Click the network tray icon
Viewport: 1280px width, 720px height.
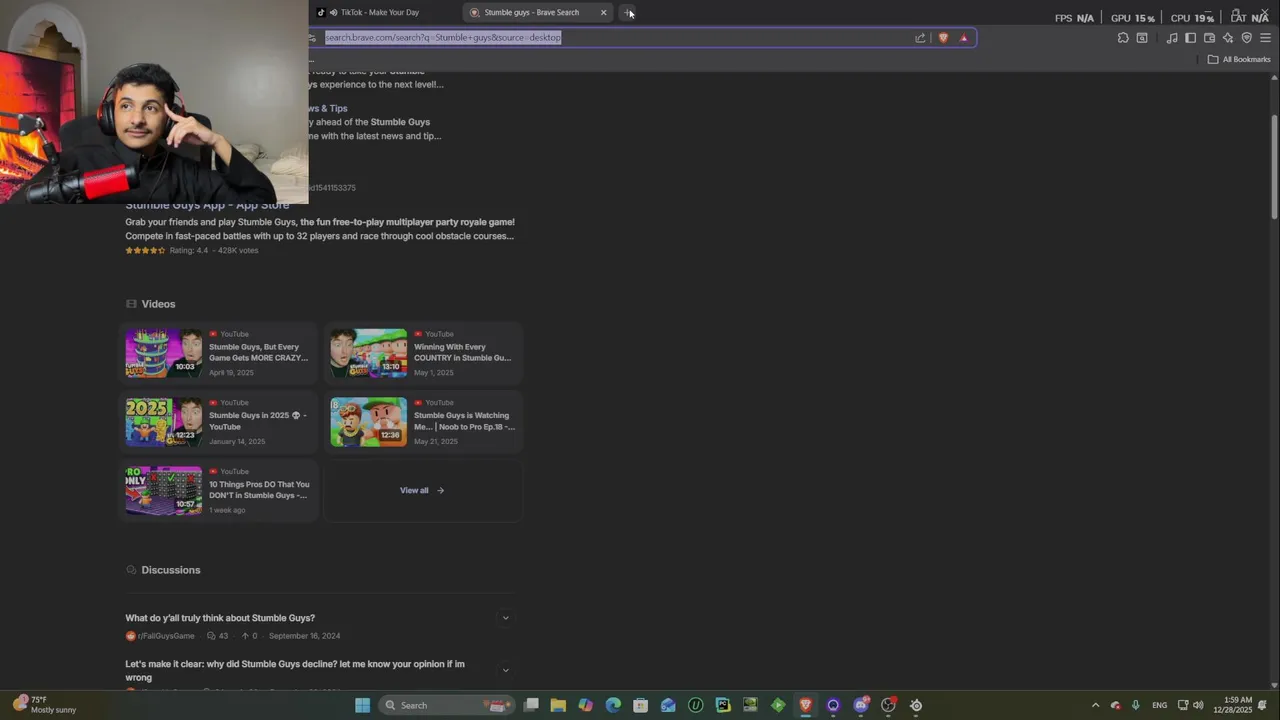(x=1182, y=705)
